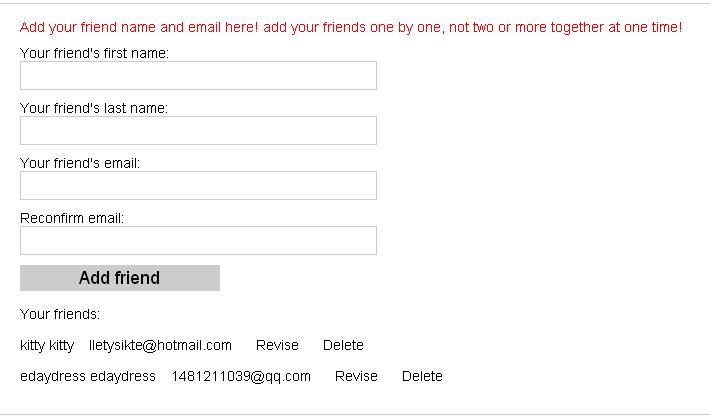Revise the kitty kitty friend entry
The image size is (710, 420).
point(277,345)
